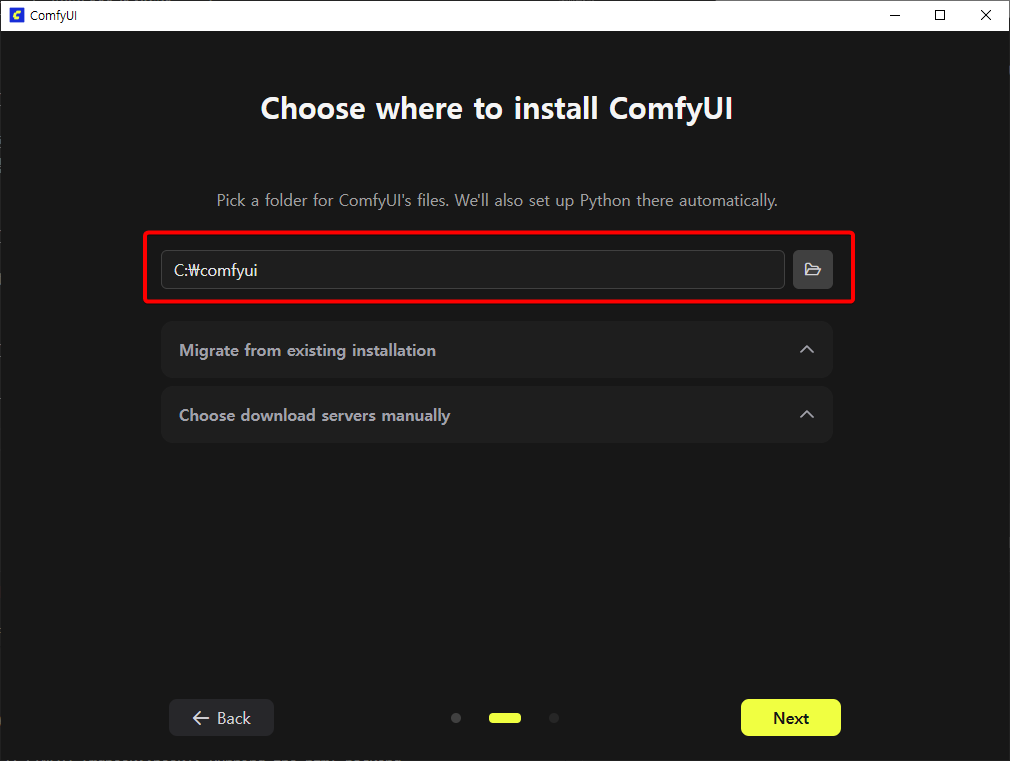The image size is (1010, 761).
Task: Click the highlighted yellow step indicator
Action: click(504, 718)
